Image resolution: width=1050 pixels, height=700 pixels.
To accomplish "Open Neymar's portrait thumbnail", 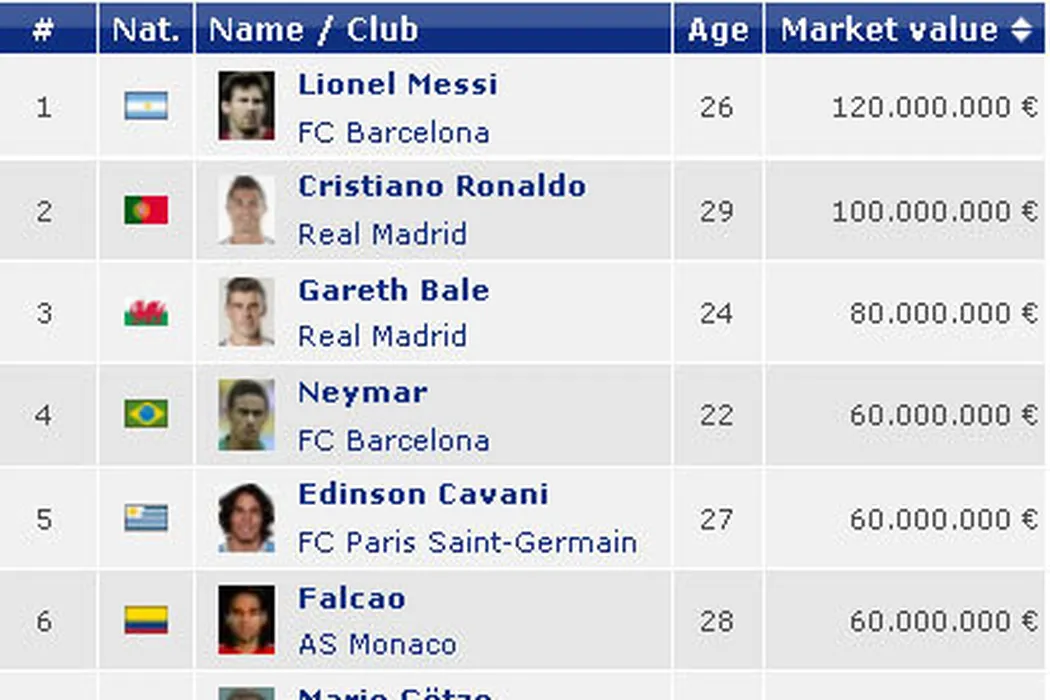I will (246, 415).
